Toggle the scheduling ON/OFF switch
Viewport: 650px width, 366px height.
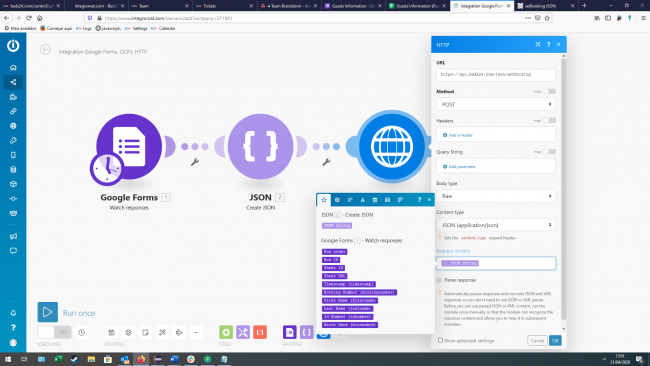[54, 332]
